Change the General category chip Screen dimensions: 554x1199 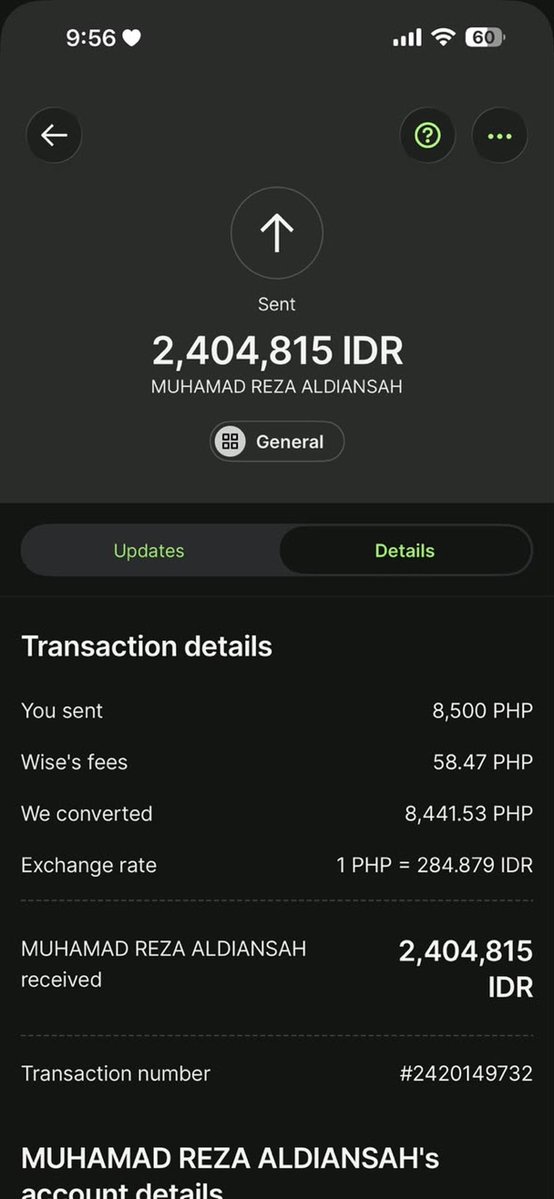tap(277, 441)
